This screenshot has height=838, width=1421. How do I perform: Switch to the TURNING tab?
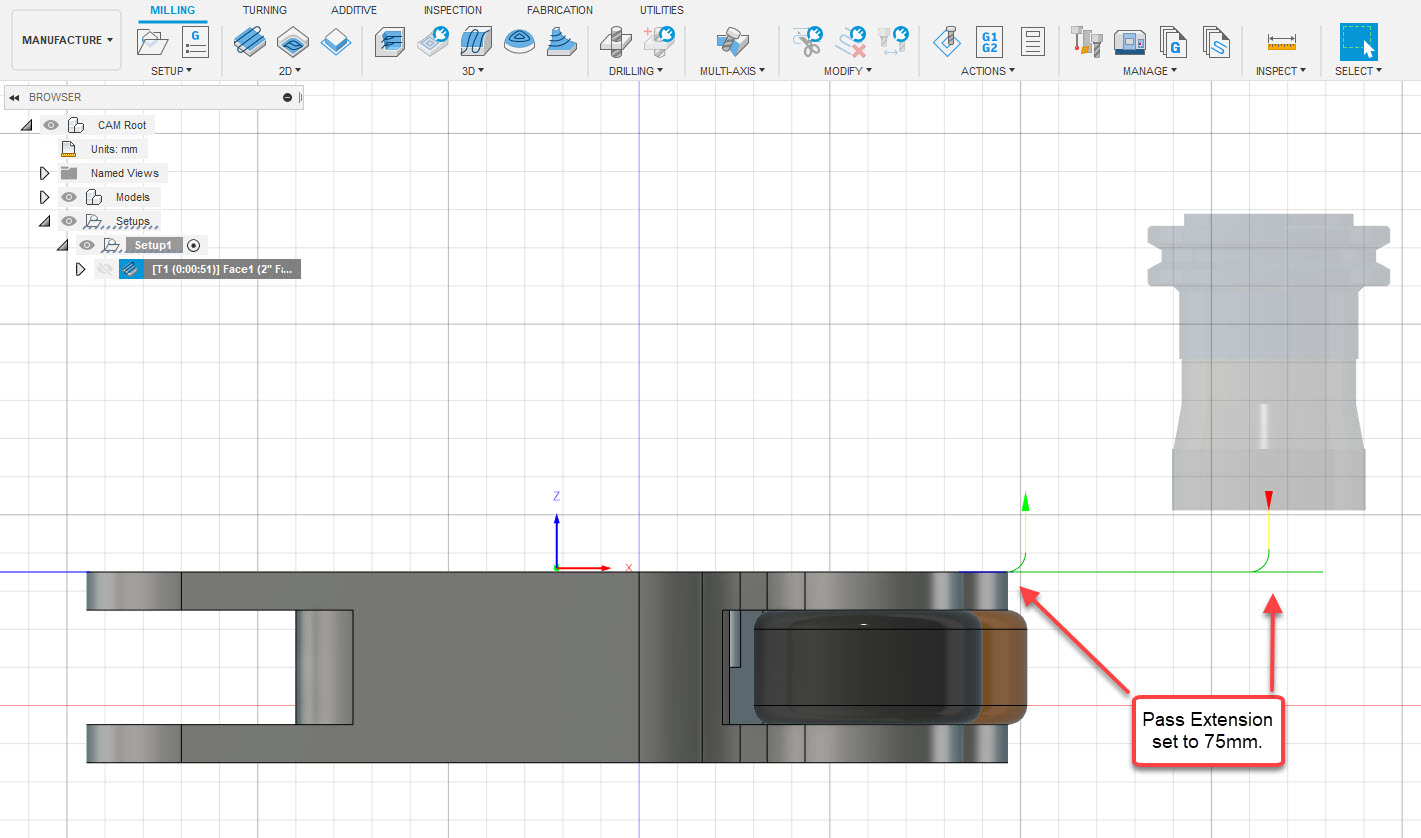pos(264,10)
